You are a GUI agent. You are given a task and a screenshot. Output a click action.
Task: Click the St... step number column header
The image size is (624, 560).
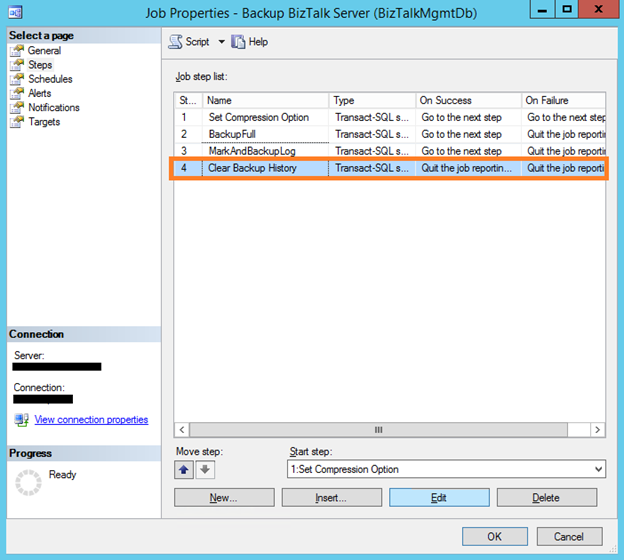click(x=189, y=100)
